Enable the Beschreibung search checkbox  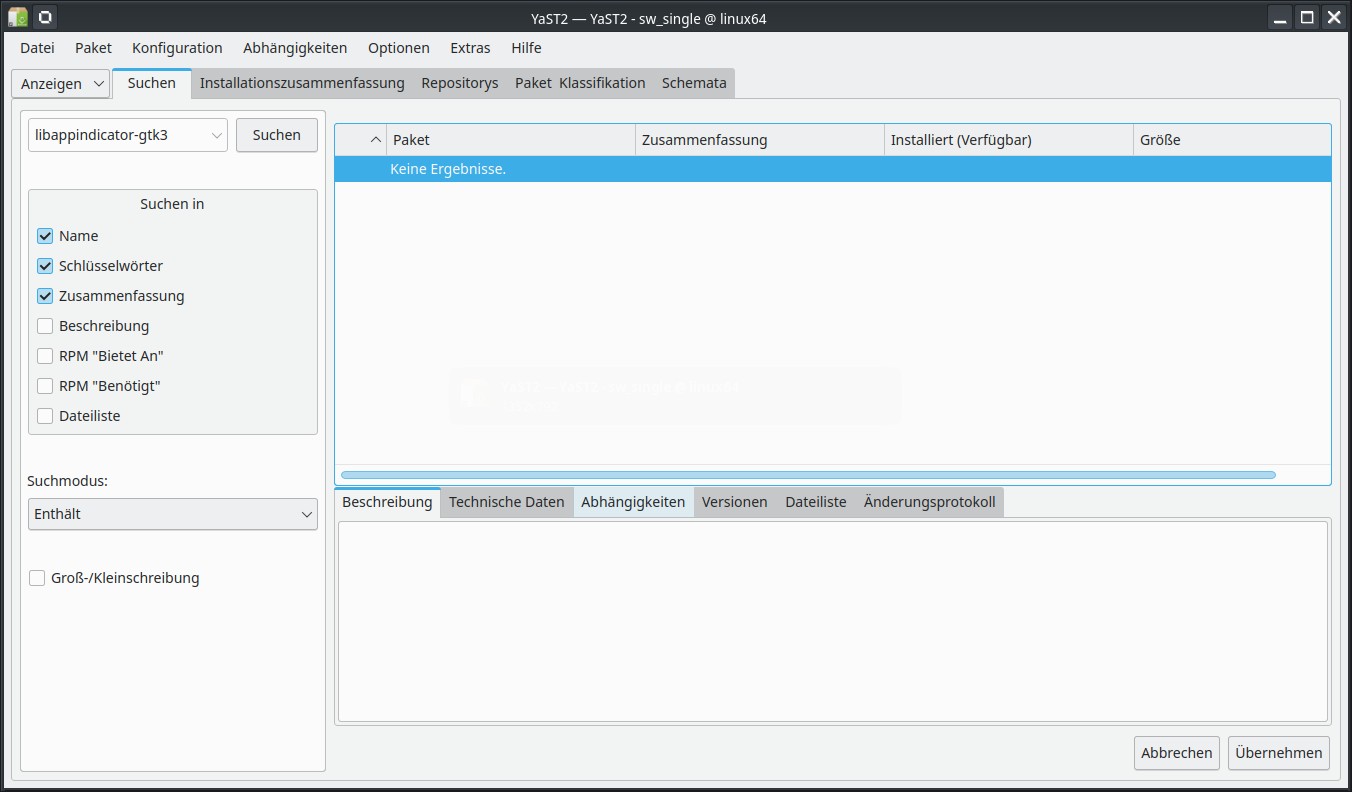tap(45, 326)
